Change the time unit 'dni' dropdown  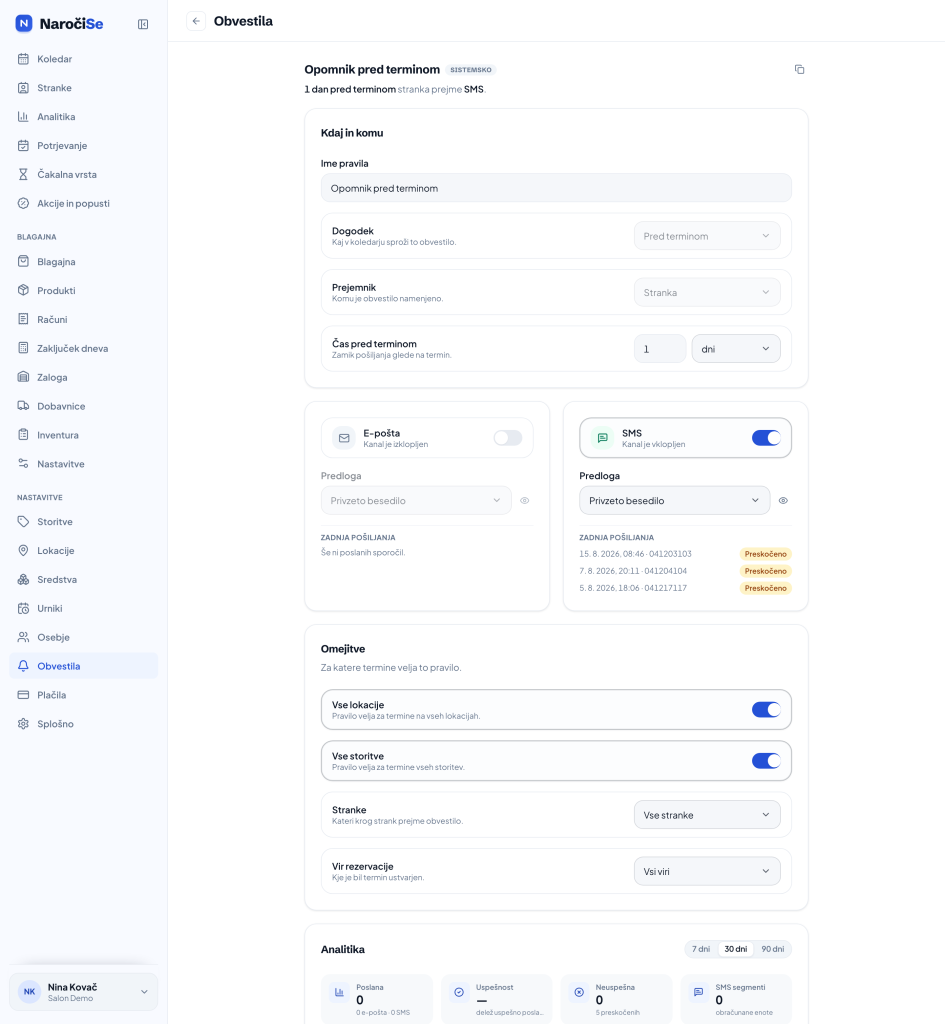(x=735, y=349)
